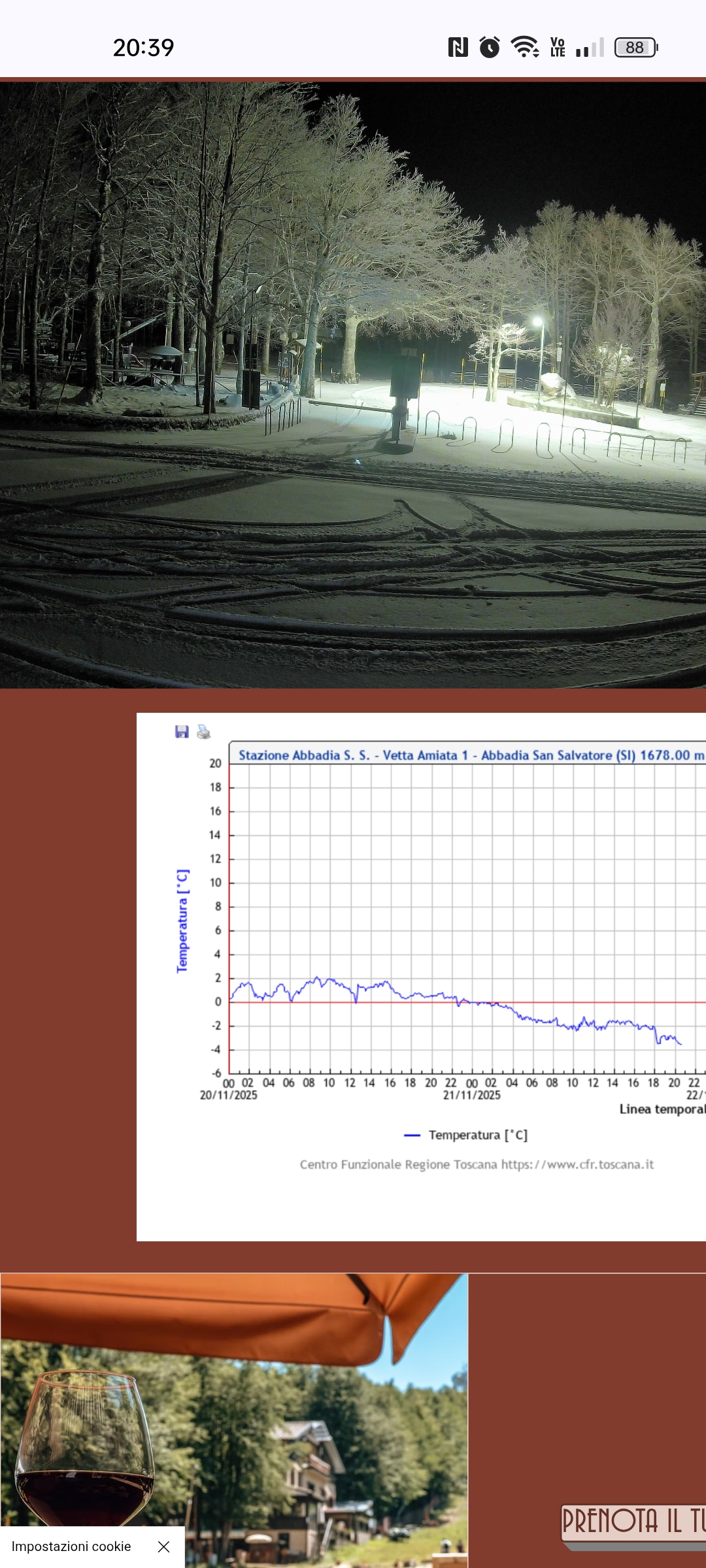Tap the 20:39 clock in status bar
Screen dimensions: 706x1568
143,48
